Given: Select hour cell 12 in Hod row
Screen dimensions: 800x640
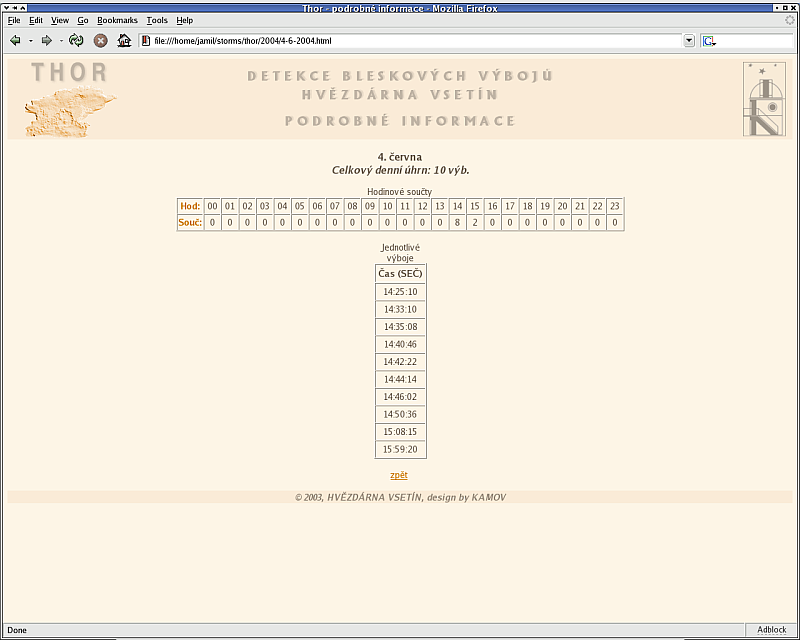Looking at the screenshot, I should coord(422,206).
